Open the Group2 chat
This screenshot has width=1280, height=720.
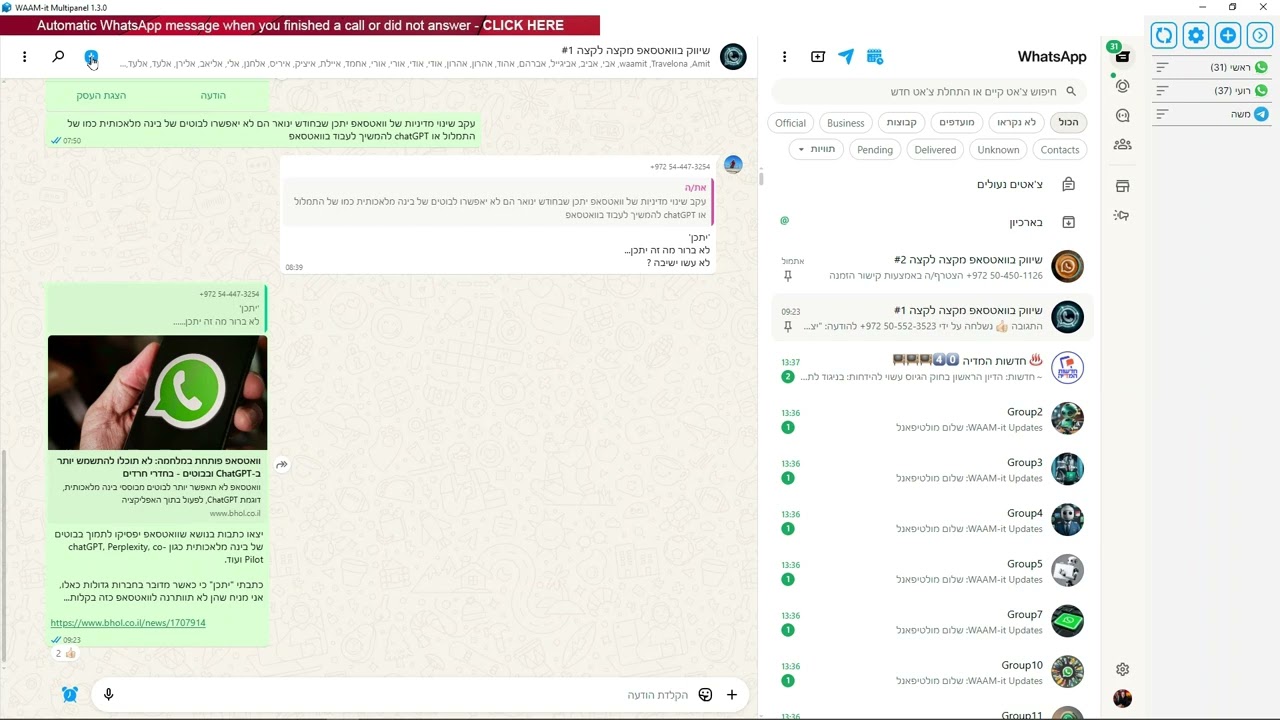tap(932, 419)
